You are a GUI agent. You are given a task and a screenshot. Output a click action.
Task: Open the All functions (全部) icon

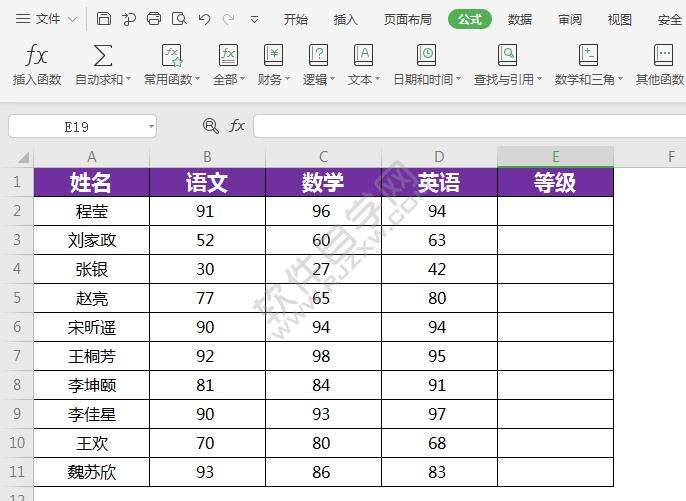click(228, 56)
